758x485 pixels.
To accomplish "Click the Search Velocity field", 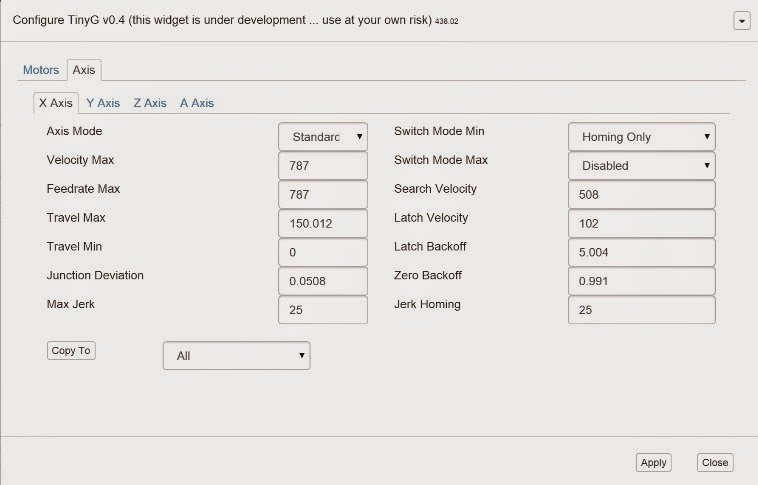I will [x=641, y=195].
